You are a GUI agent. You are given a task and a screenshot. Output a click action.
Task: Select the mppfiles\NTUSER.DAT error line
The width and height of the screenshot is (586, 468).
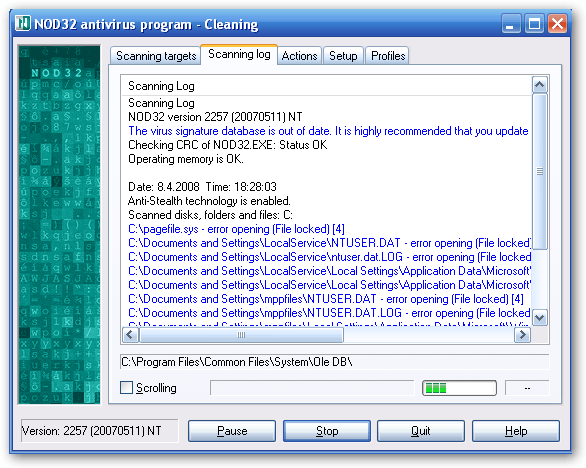(326, 299)
